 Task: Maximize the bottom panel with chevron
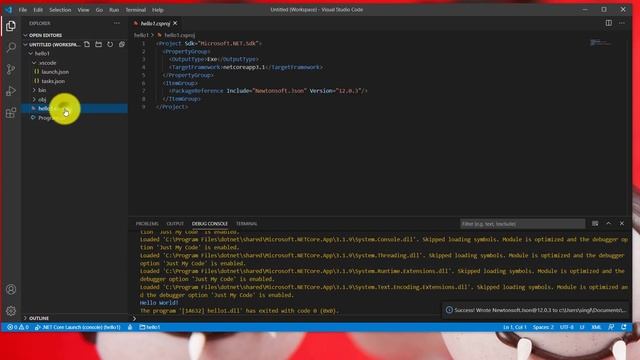click(609, 224)
